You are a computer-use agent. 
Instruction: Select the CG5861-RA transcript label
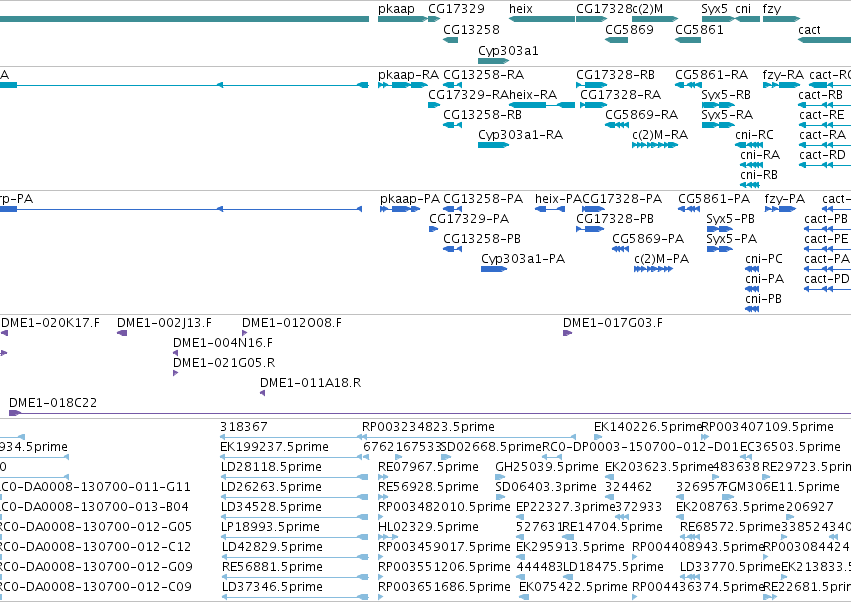click(712, 75)
